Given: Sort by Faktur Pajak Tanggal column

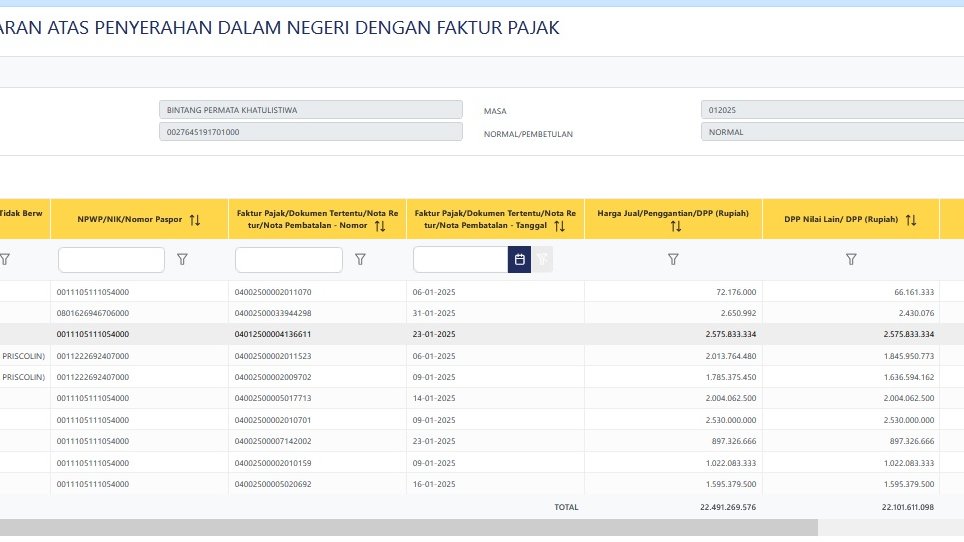Looking at the screenshot, I should (559, 226).
